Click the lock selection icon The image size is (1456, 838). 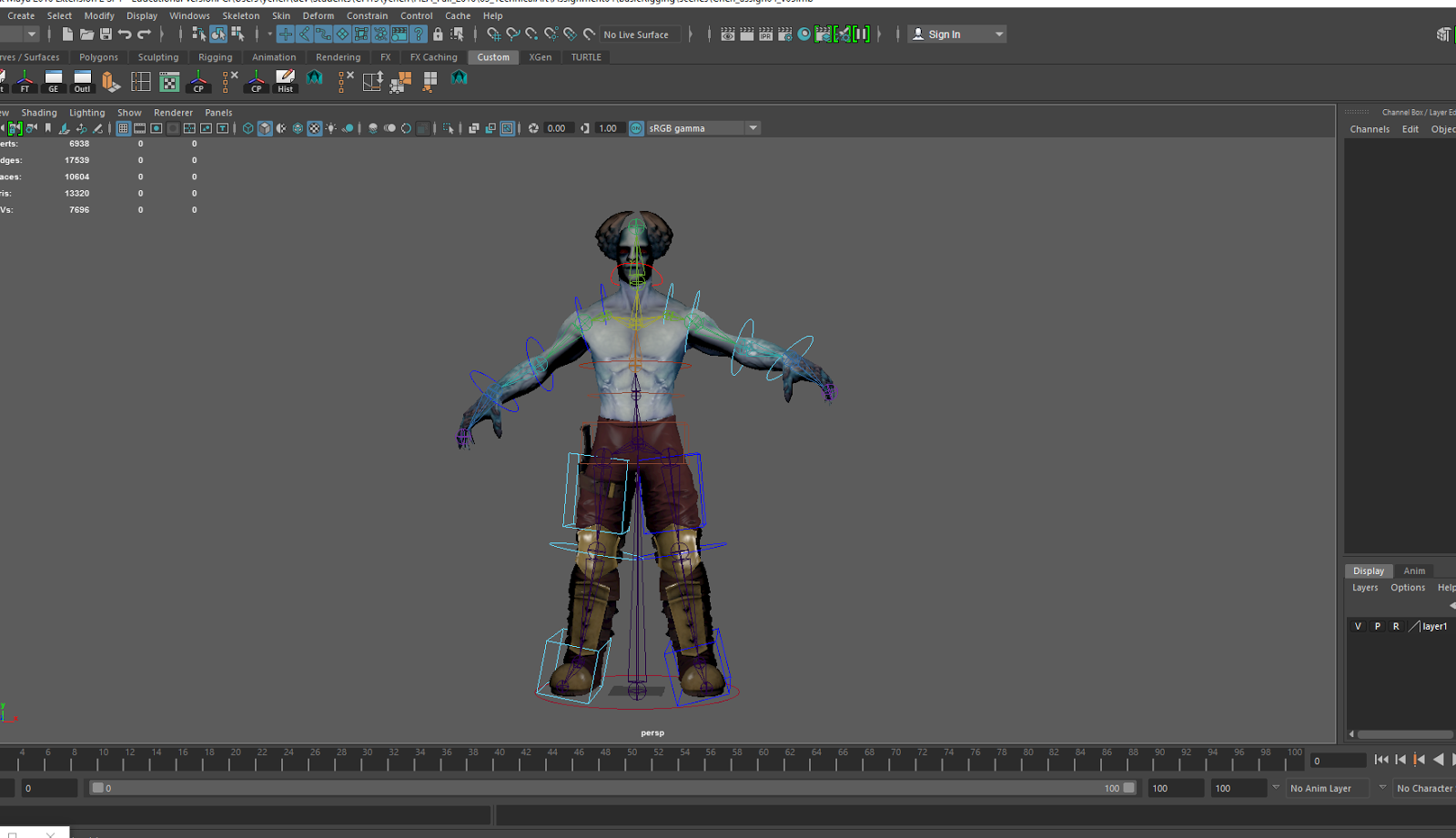pos(440,35)
